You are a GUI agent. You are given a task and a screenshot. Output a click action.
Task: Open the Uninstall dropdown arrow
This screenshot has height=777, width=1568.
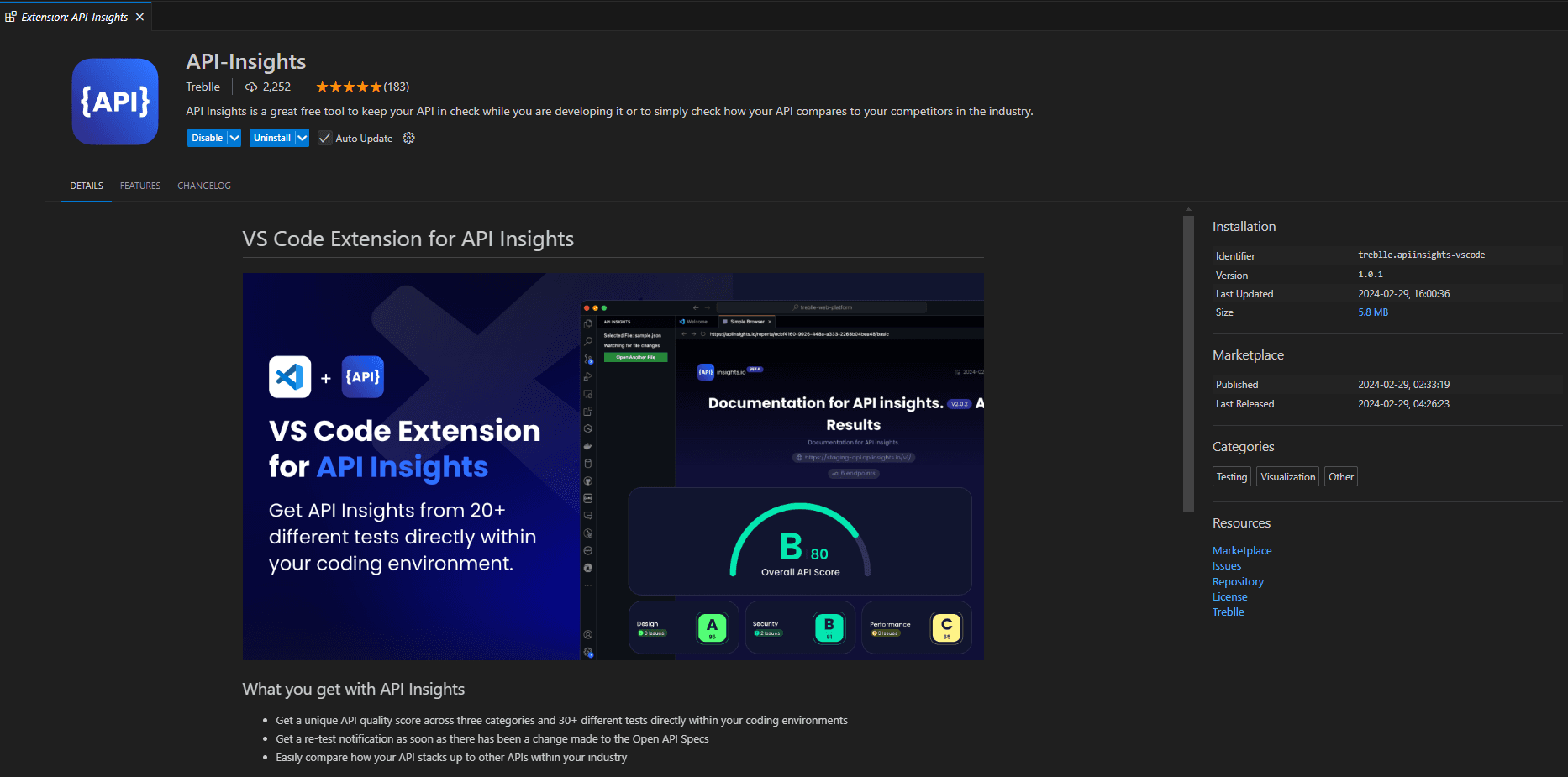click(302, 137)
